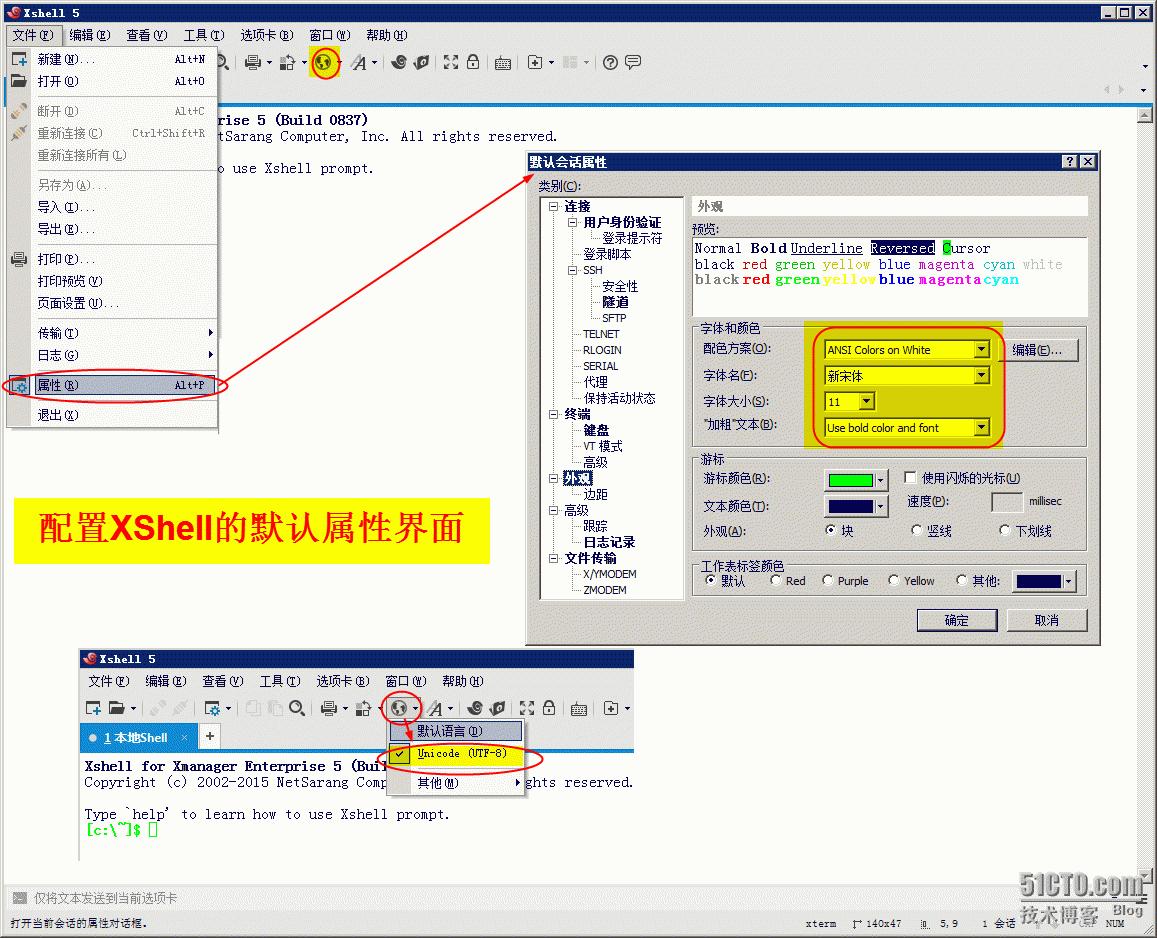1157x938 pixels.
Task: Enable 使用闪烁的光标 checkbox
Action: click(x=910, y=477)
